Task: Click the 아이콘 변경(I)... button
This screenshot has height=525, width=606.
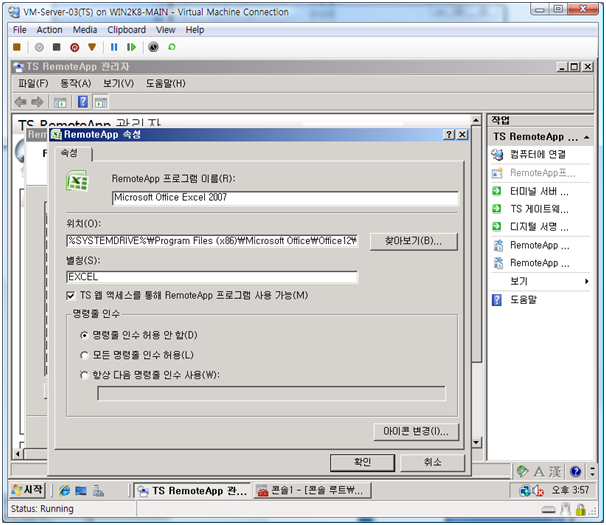Action: 416,431
